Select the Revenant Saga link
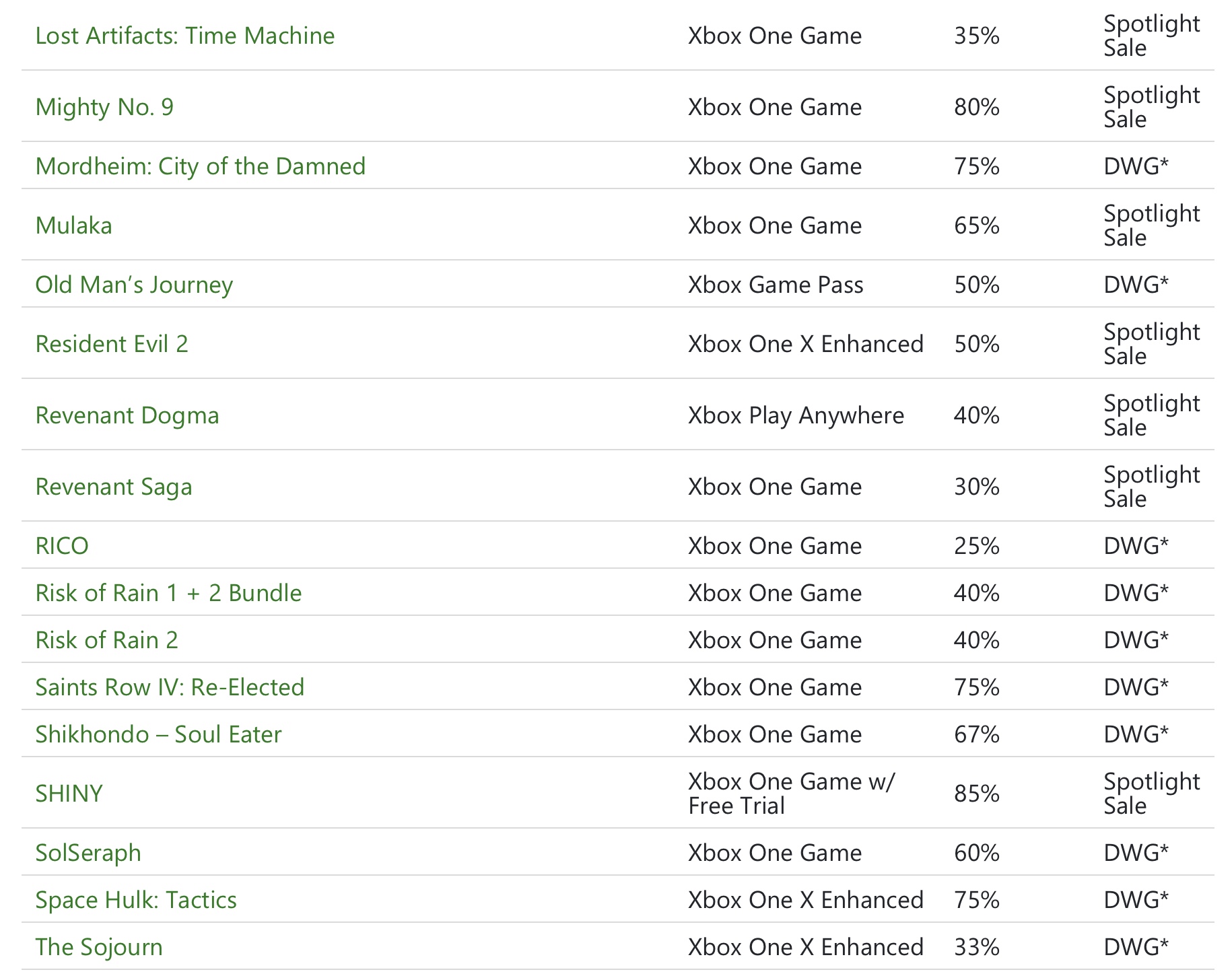This screenshot has width=1232, height=976. coord(114,487)
